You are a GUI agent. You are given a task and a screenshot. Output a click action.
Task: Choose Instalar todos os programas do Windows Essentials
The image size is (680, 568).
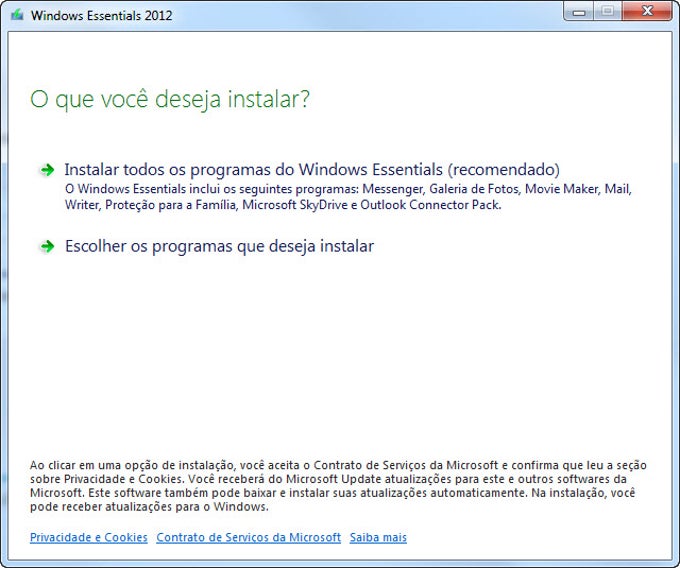coord(312,170)
